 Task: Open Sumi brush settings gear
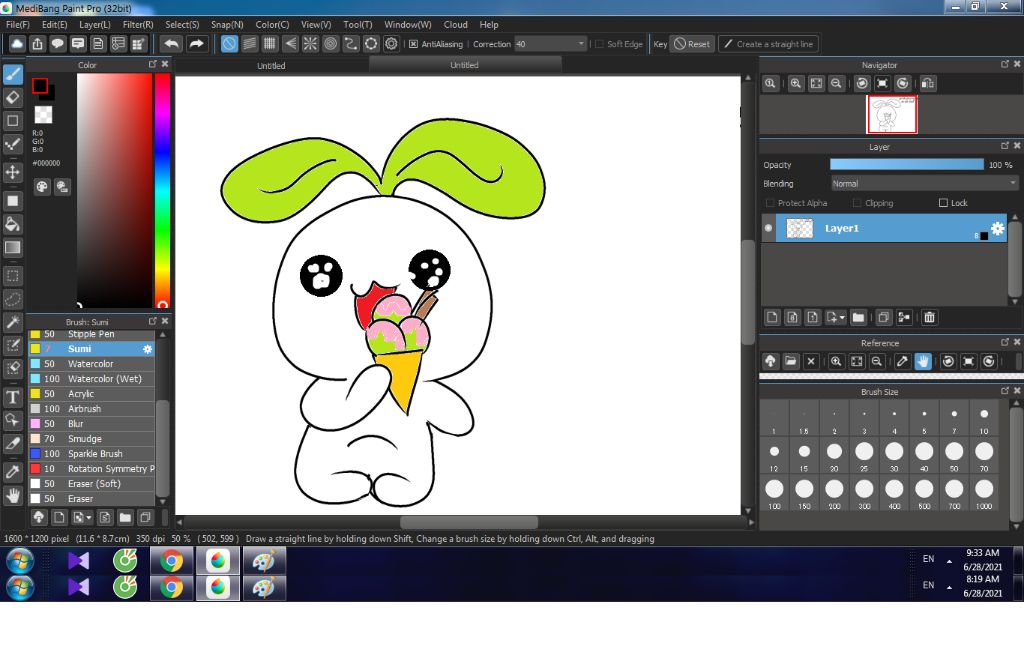(148, 349)
